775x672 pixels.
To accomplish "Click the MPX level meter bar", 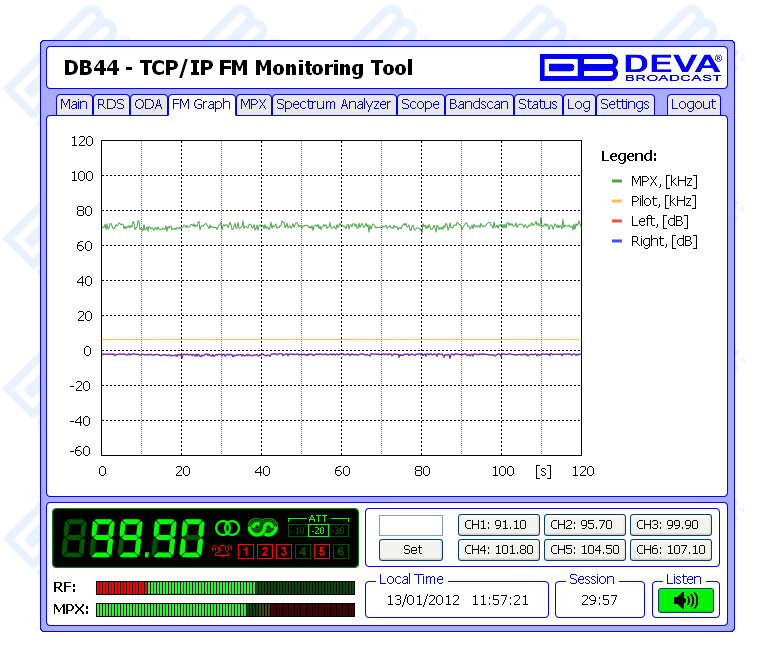I will coord(225,609).
